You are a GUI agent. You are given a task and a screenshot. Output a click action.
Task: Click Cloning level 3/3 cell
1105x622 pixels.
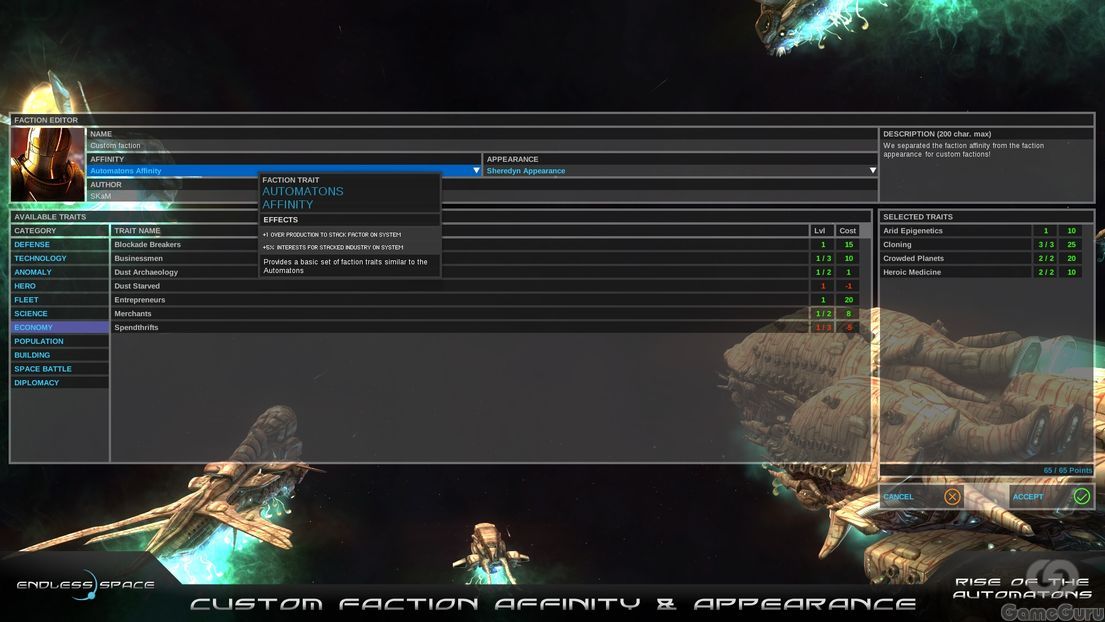1046,244
